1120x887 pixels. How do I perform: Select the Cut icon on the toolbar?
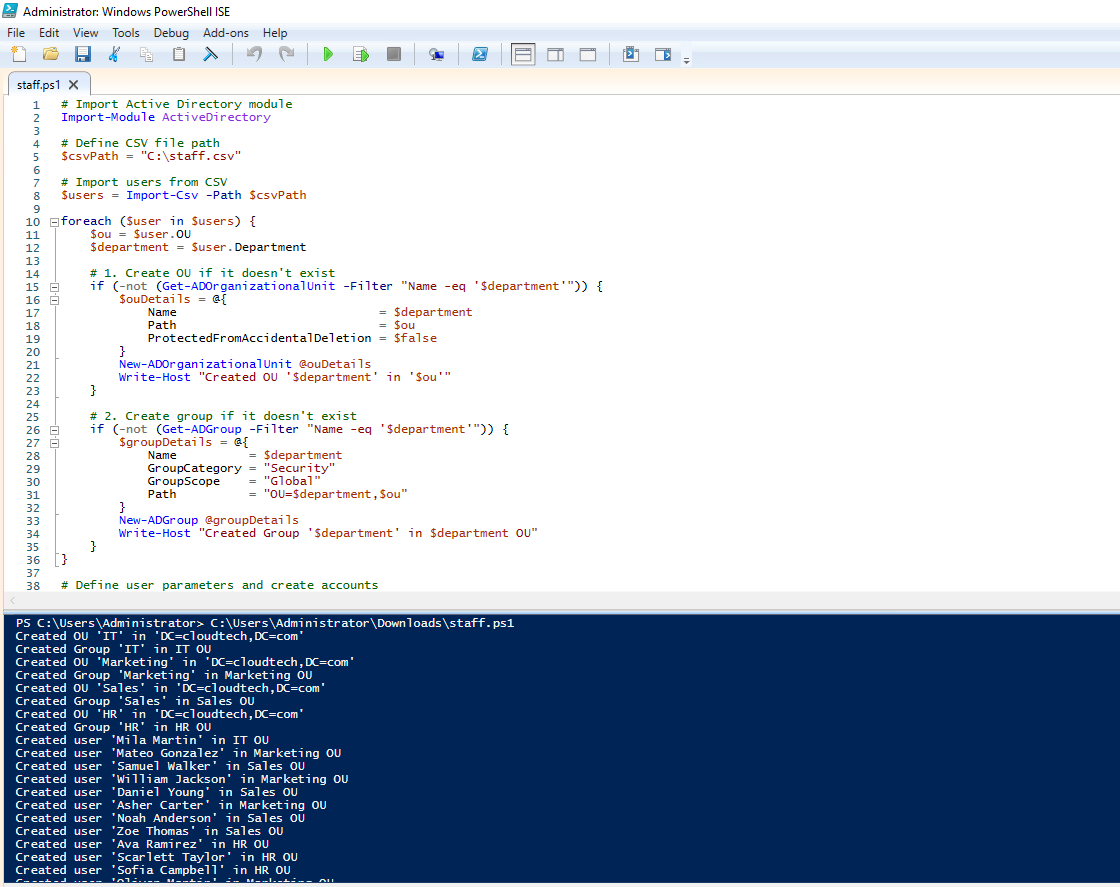pyautogui.click(x=114, y=54)
